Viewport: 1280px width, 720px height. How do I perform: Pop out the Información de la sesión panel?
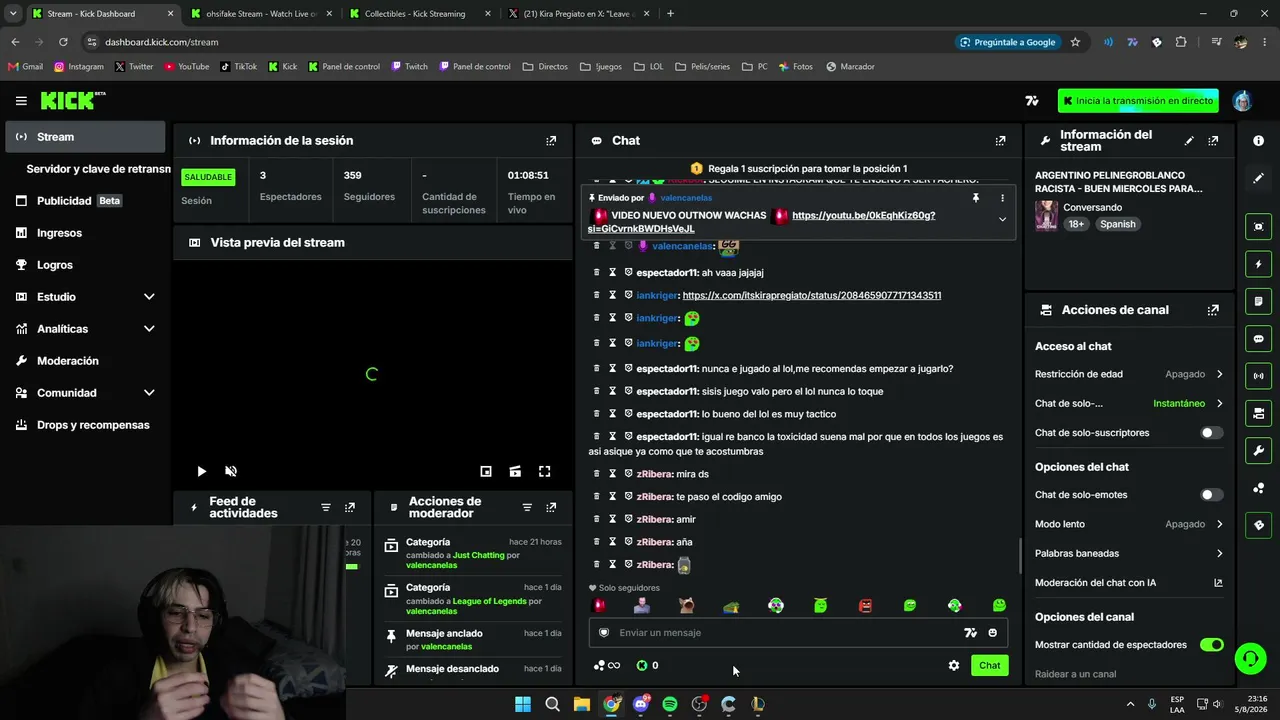(551, 141)
